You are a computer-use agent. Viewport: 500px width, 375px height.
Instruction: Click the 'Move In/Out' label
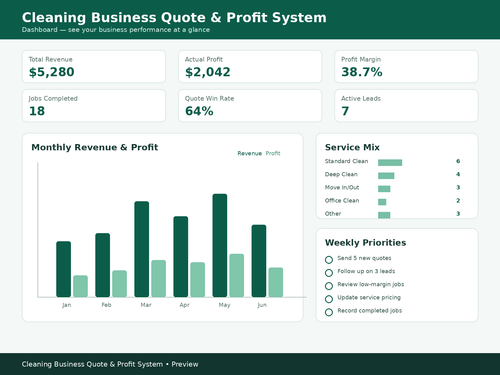point(342,187)
